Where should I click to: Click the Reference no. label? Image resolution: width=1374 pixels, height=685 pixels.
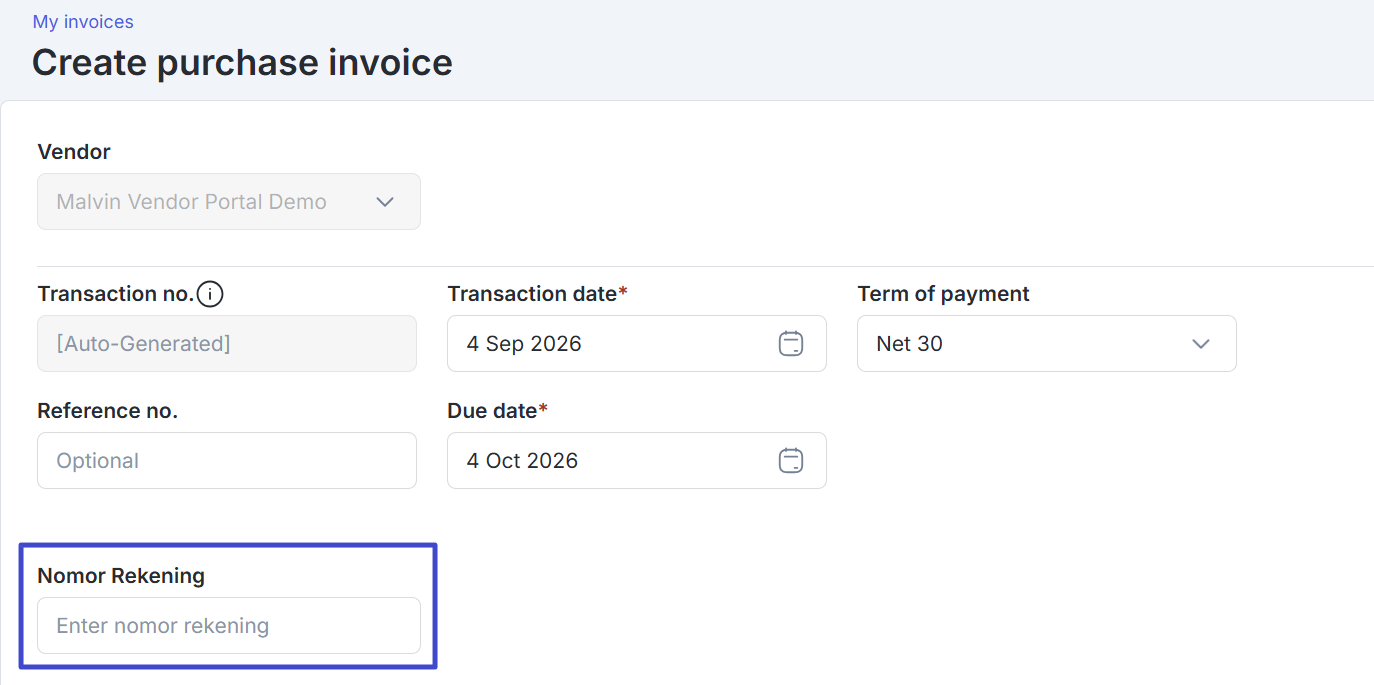coord(107,411)
